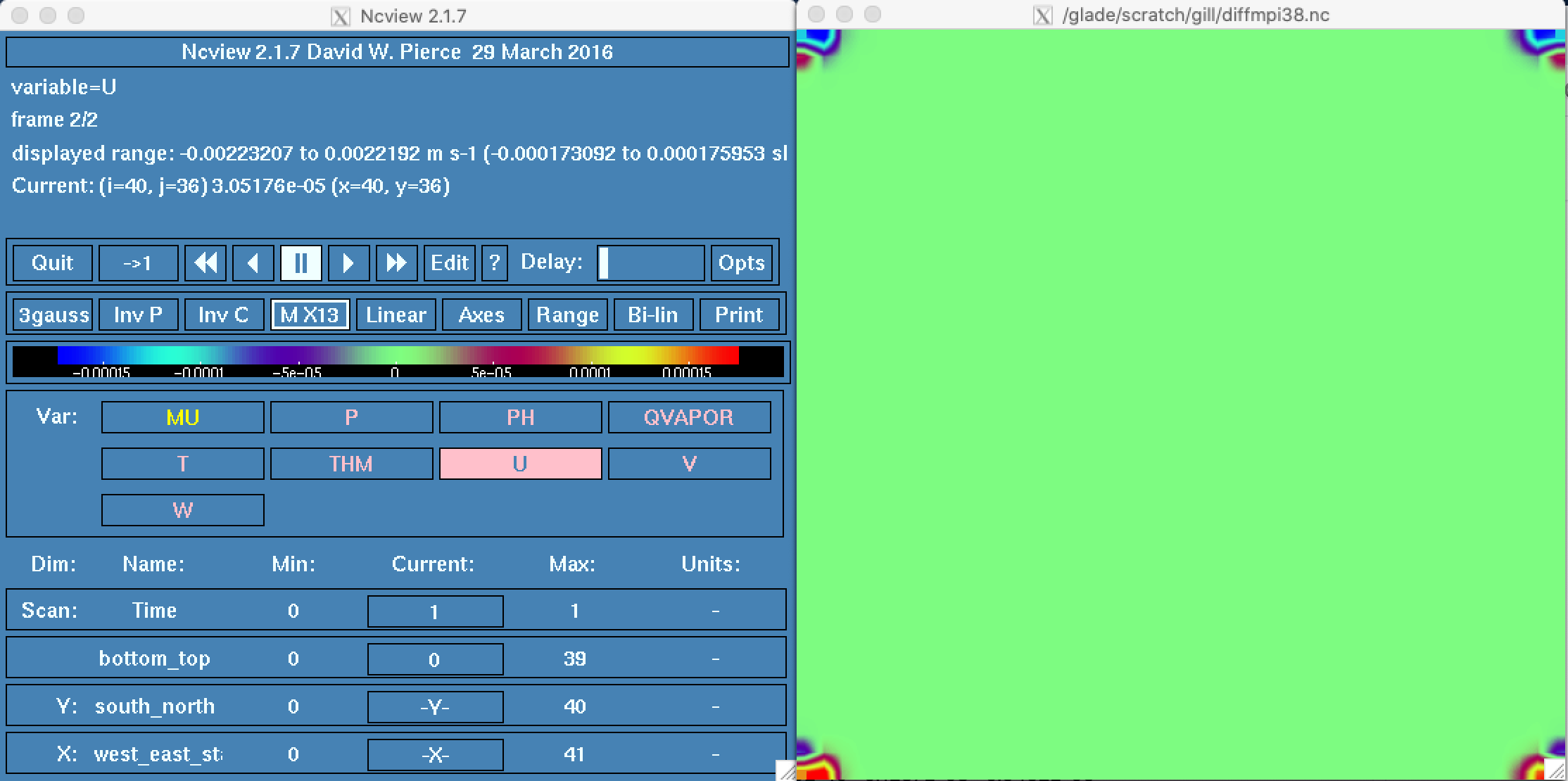The width and height of the screenshot is (1568, 781).
Task: Click the Quit button
Action: tap(53, 263)
